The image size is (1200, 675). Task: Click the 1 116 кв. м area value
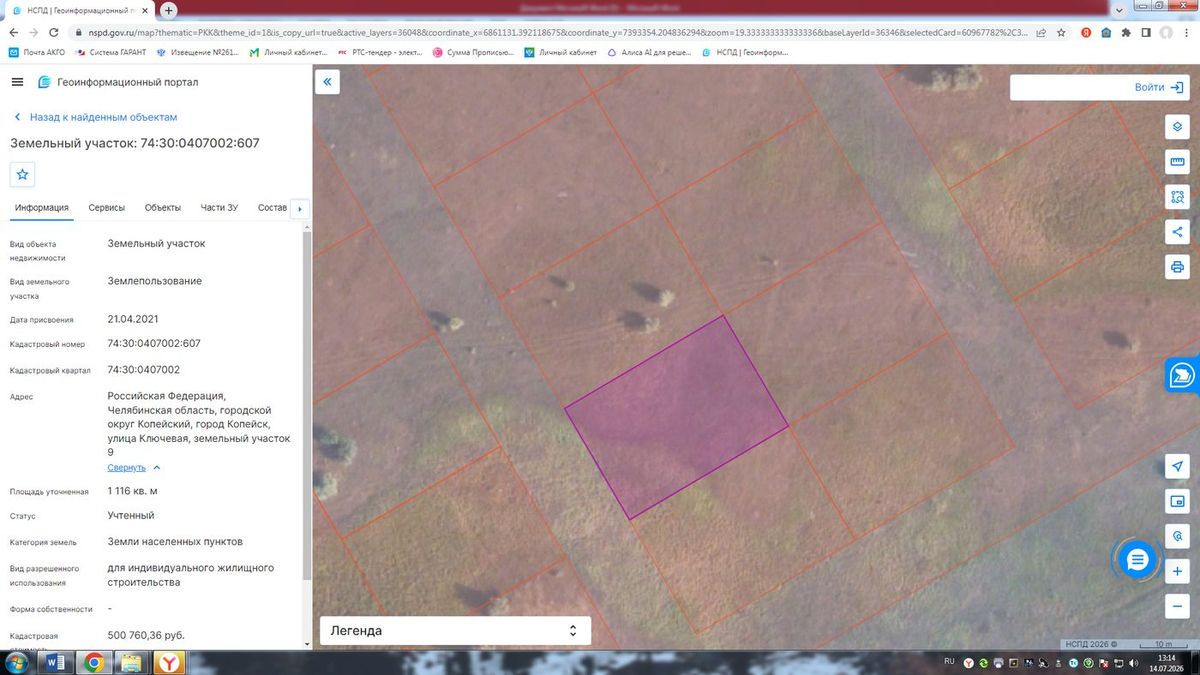(132, 491)
